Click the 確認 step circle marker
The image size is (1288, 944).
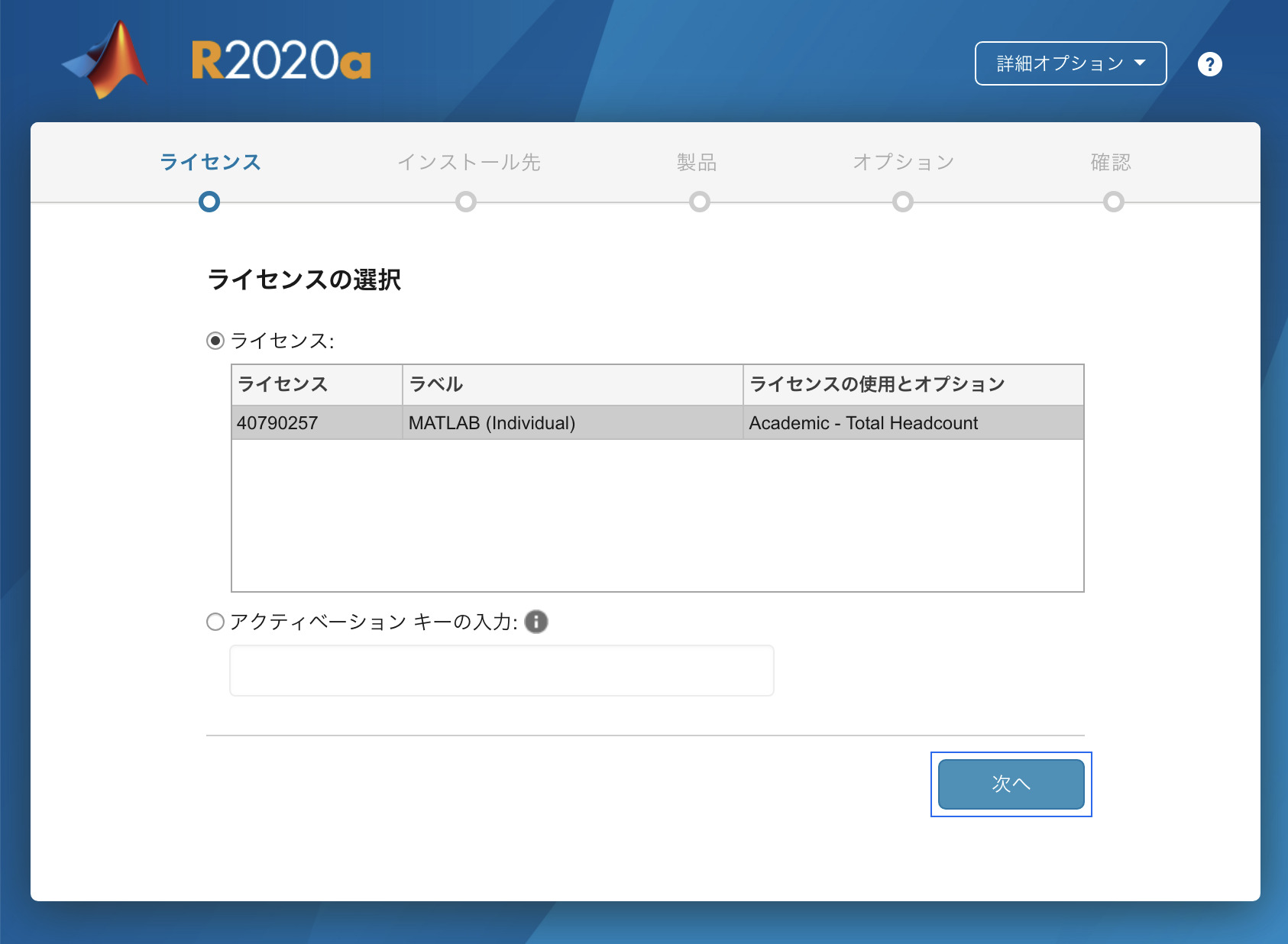[1114, 202]
